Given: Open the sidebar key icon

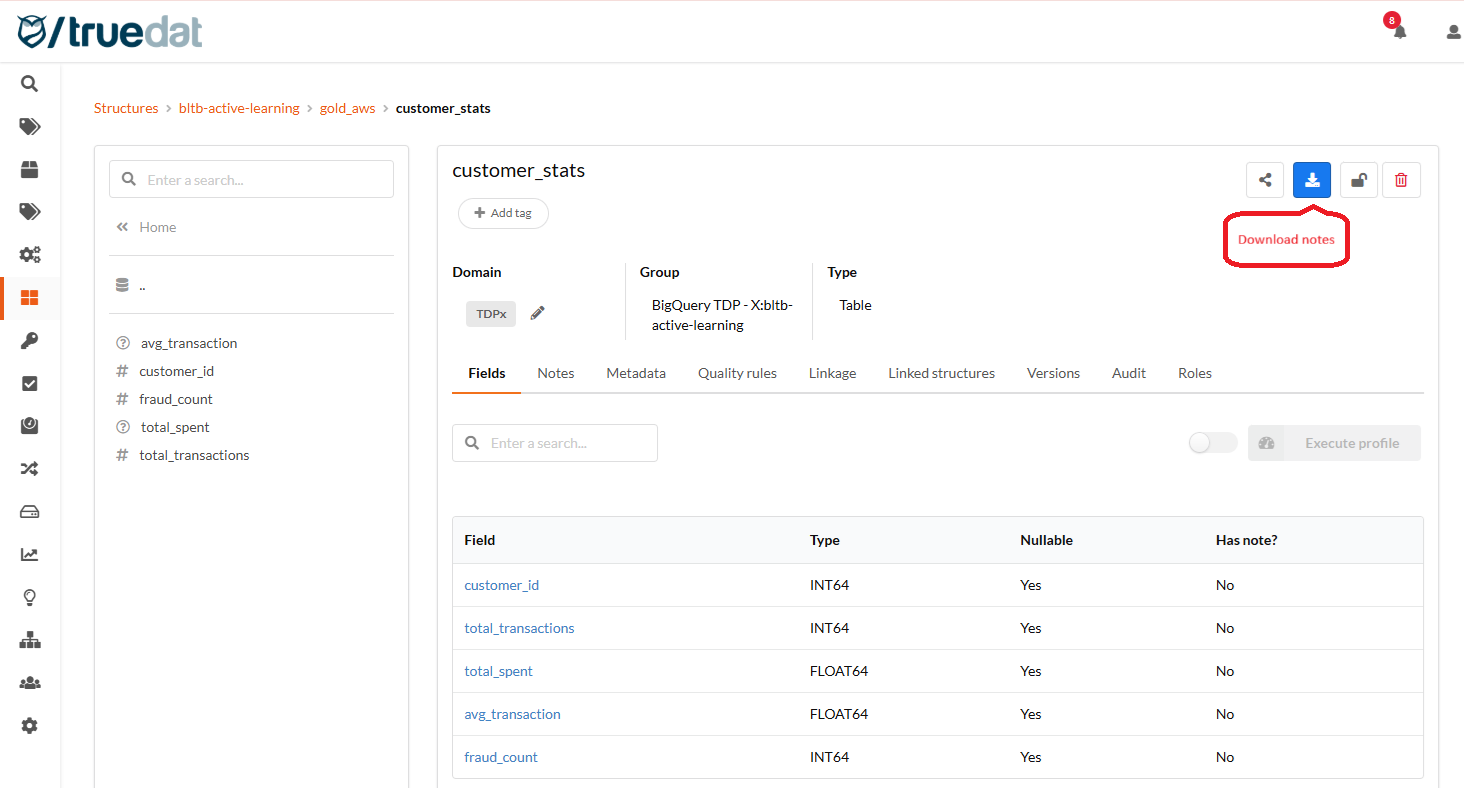Looking at the screenshot, I should [x=29, y=341].
